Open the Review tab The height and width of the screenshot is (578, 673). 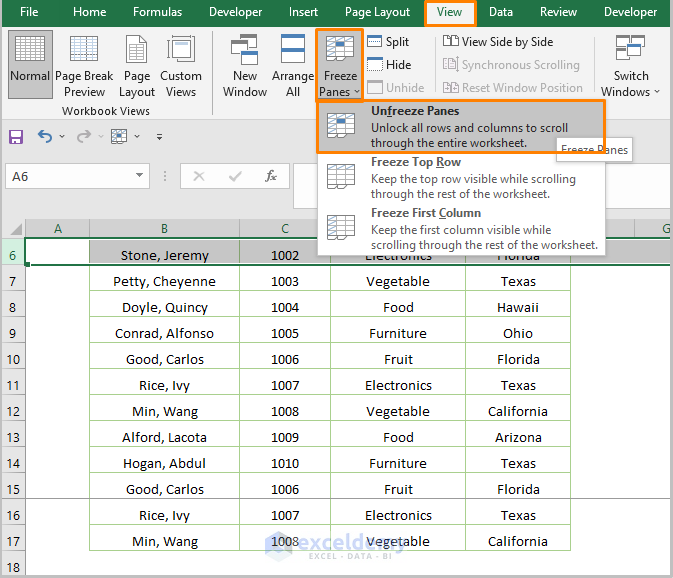click(x=558, y=12)
